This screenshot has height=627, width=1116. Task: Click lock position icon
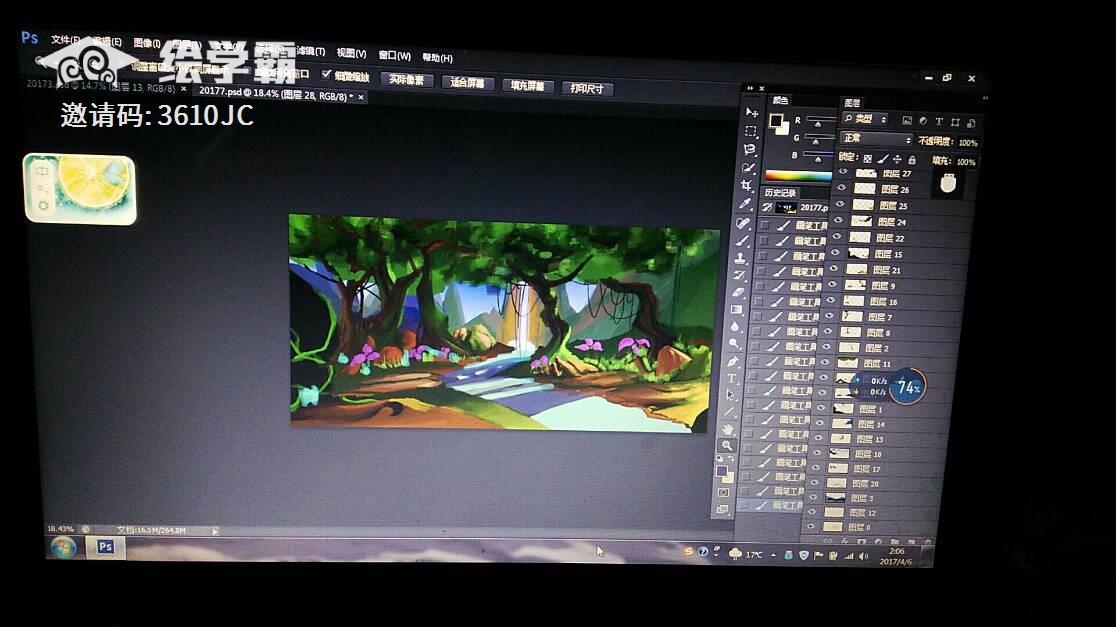(897, 159)
